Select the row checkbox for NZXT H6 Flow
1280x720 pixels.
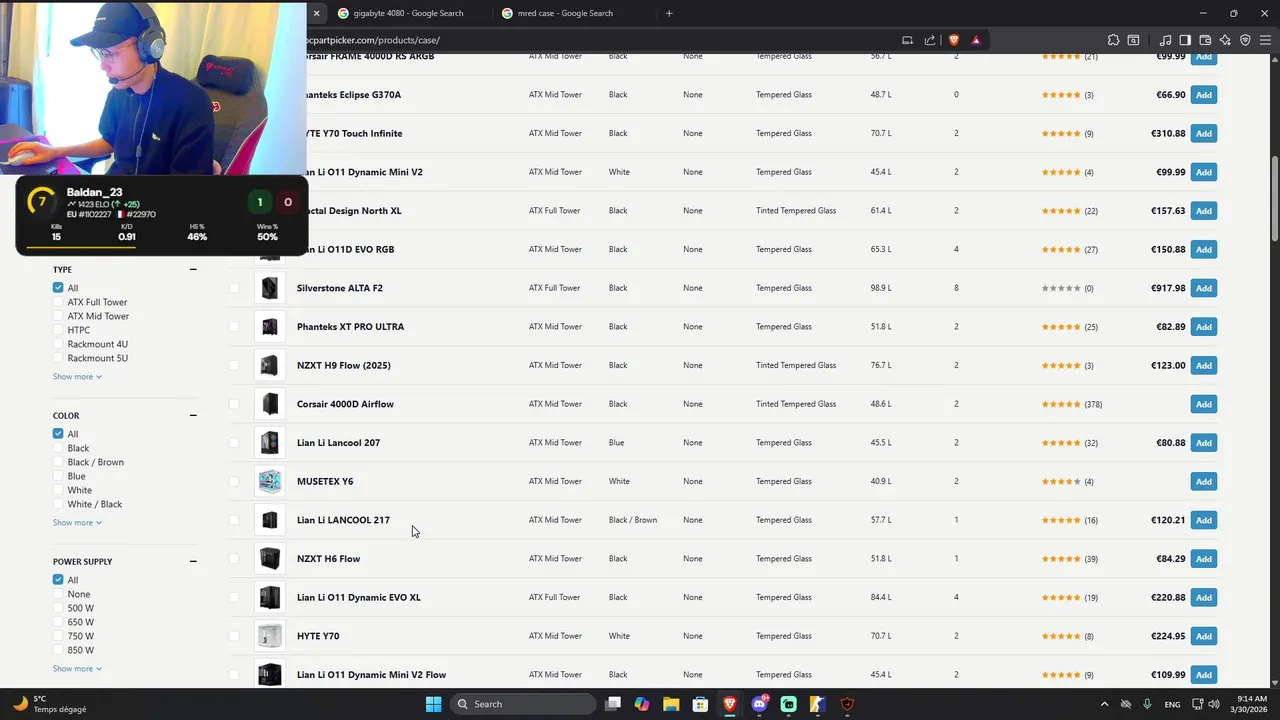point(234,558)
